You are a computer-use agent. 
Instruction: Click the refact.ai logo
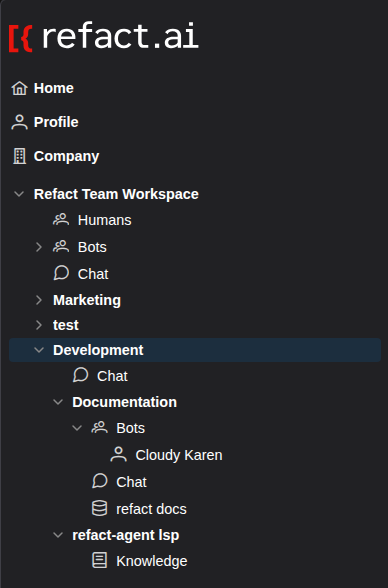coord(104,37)
